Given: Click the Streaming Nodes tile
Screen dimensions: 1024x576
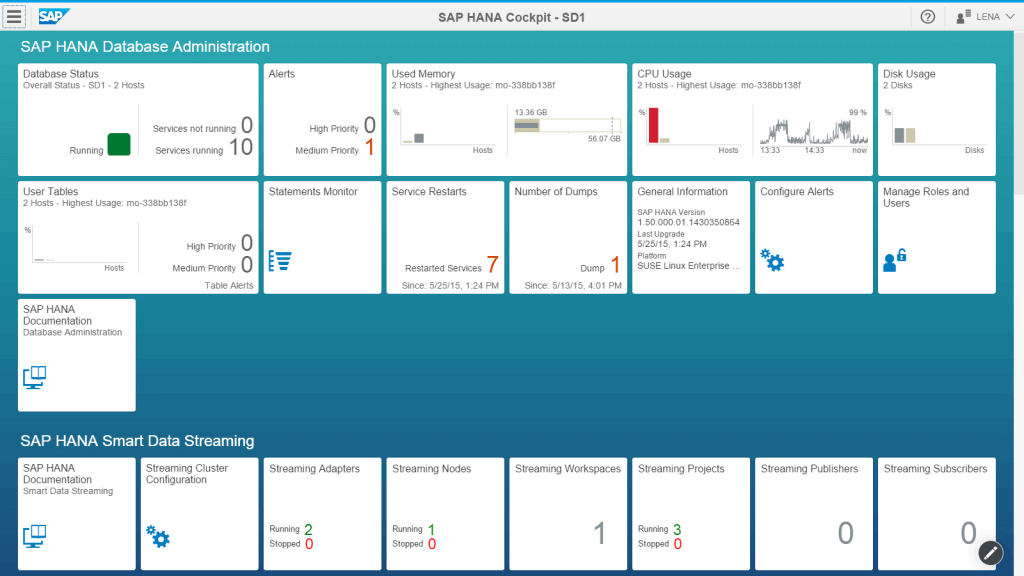Looking at the screenshot, I should point(445,513).
